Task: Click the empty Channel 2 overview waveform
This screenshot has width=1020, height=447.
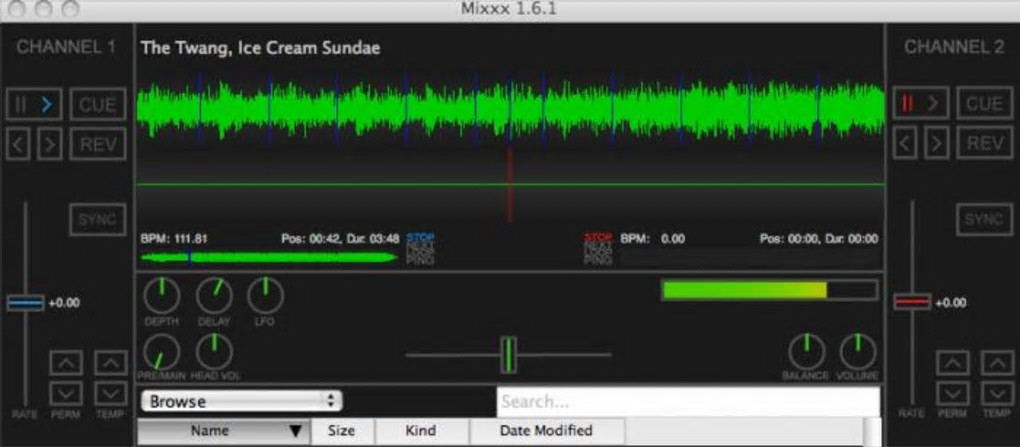Action: pyautogui.click(x=749, y=258)
